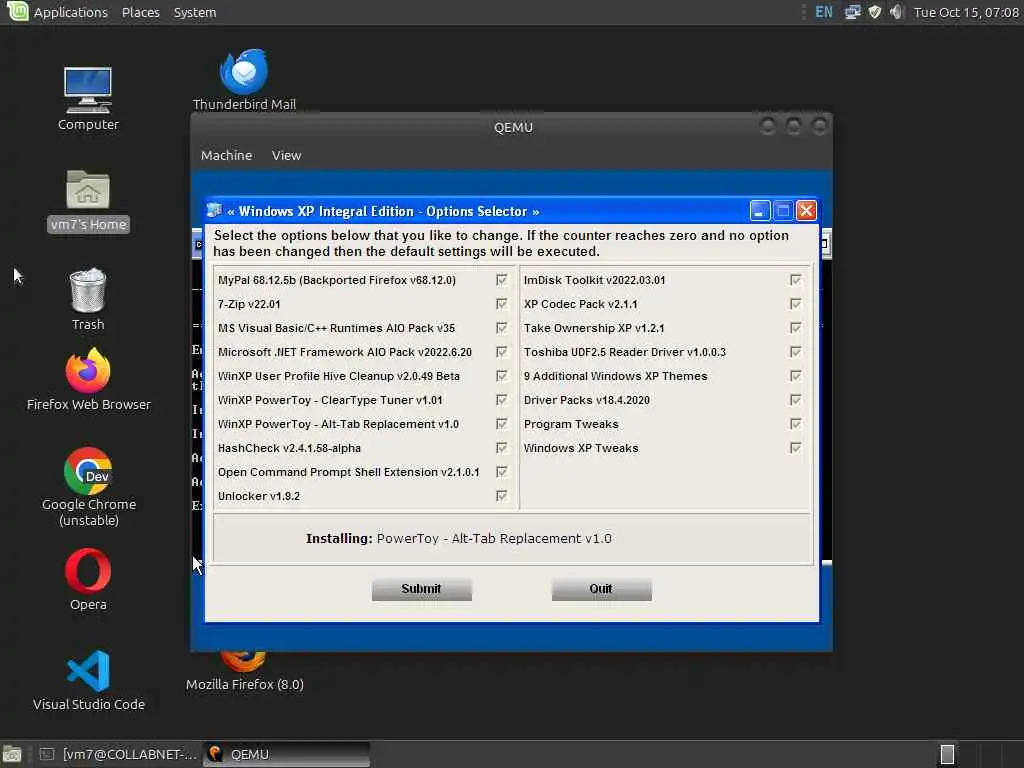This screenshot has height=768, width=1024.
Task: Toggle the Windows XP Tweaks checkbox
Action: point(795,448)
